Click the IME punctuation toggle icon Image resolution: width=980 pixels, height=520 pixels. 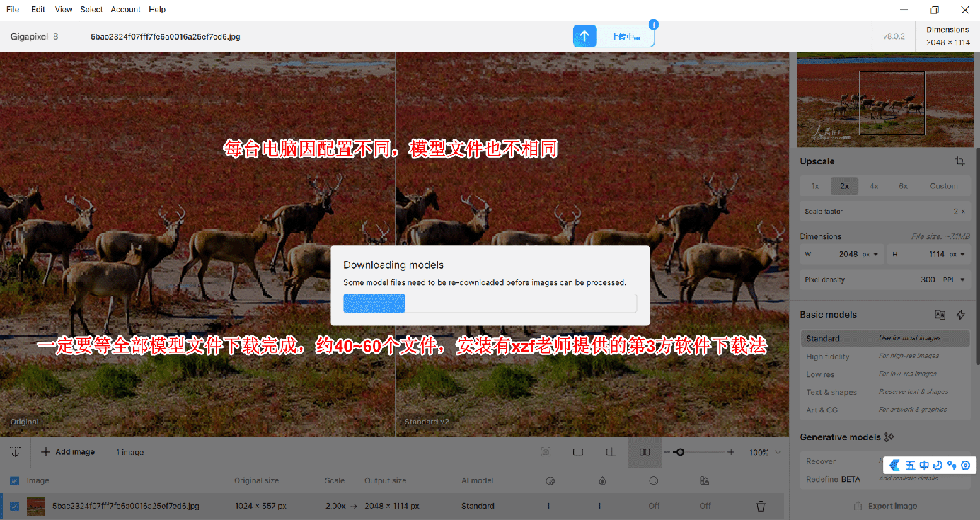click(951, 465)
